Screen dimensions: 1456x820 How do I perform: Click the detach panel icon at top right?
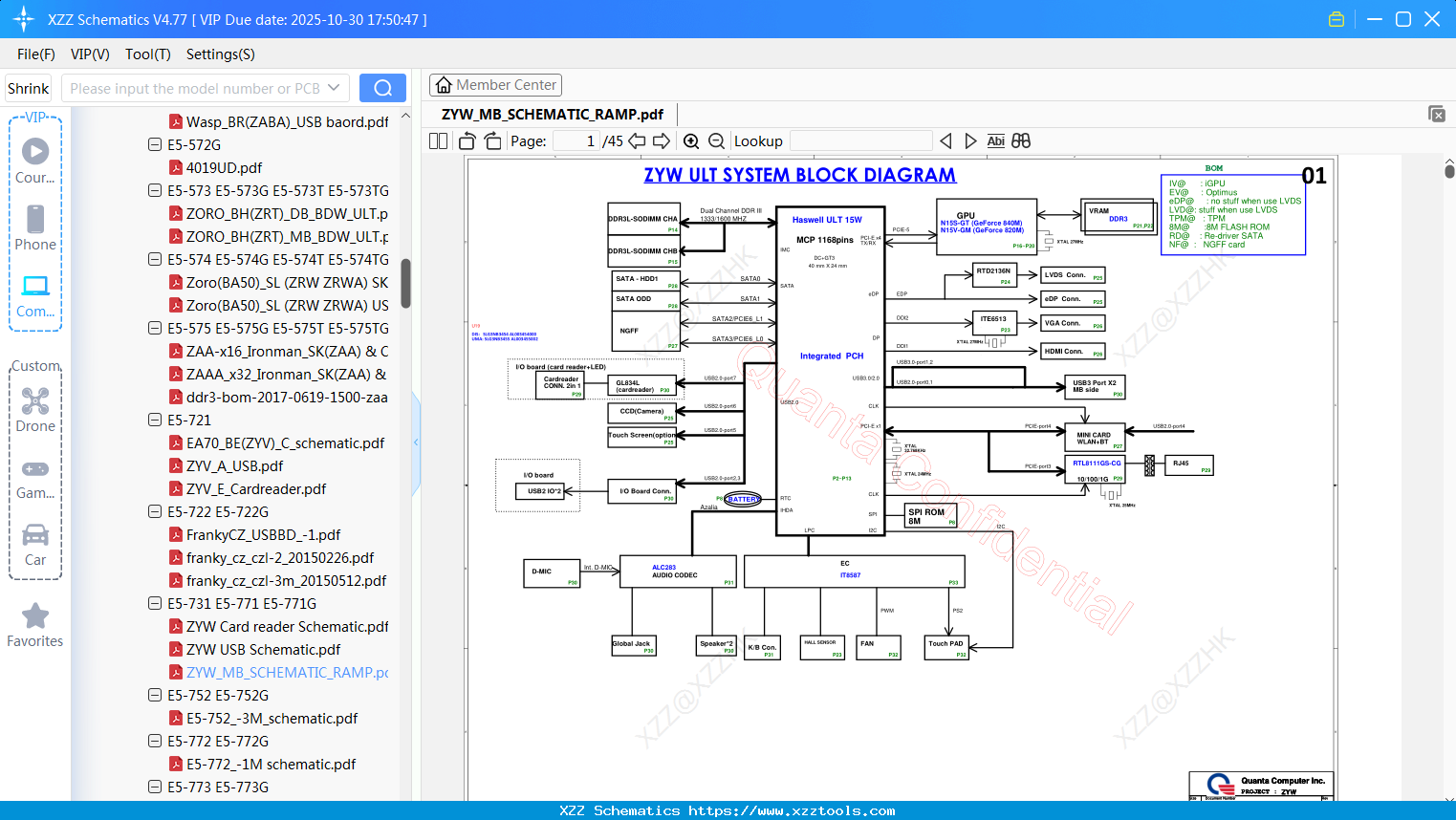pyautogui.click(x=1437, y=114)
